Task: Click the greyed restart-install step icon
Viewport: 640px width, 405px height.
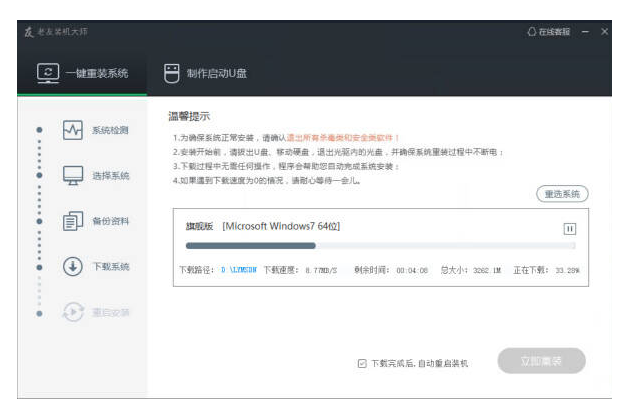Action: click(73, 312)
